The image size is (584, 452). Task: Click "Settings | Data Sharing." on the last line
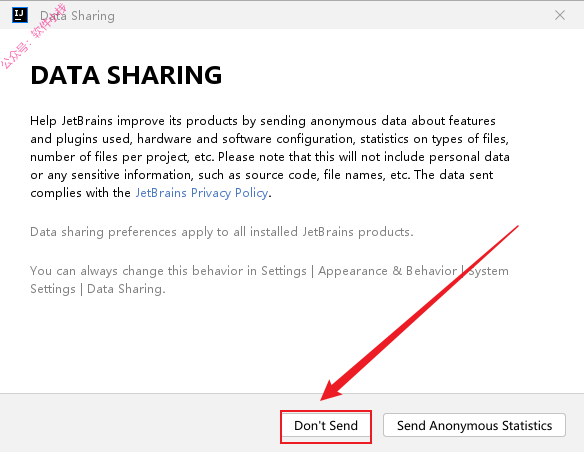[x=98, y=289]
